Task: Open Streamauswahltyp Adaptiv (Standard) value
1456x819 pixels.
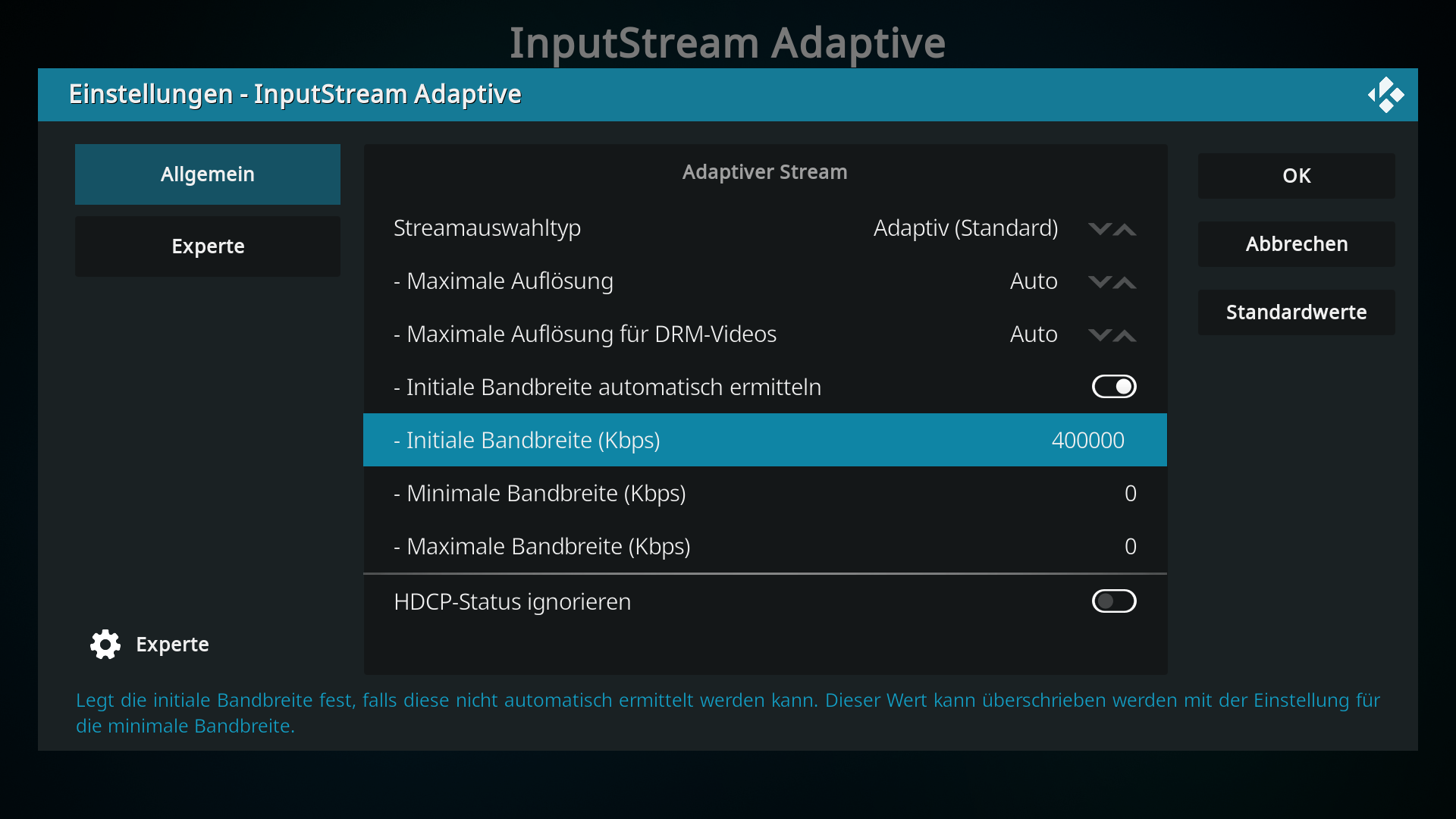Action: tap(965, 228)
